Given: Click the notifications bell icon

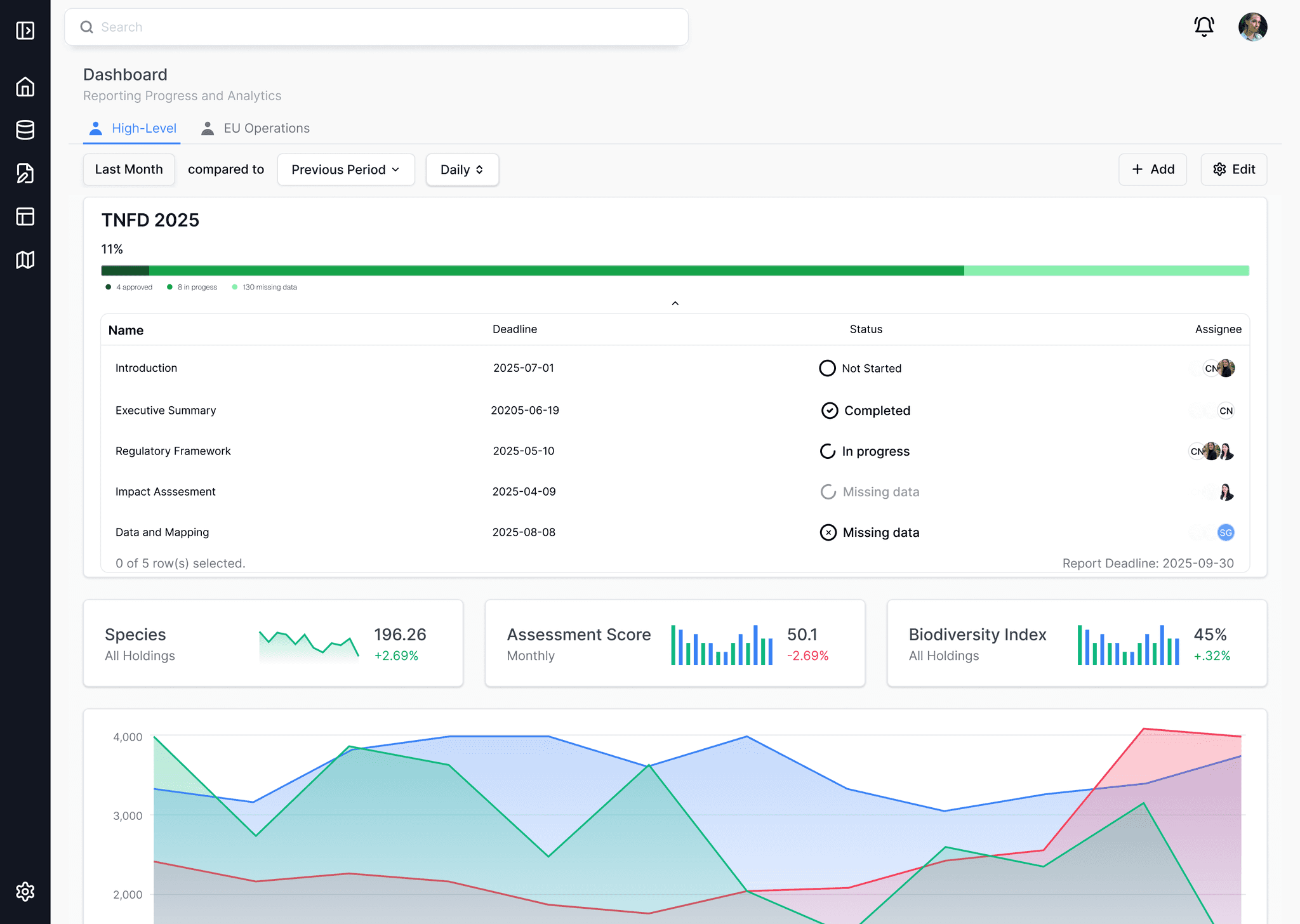Looking at the screenshot, I should tap(1204, 27).
